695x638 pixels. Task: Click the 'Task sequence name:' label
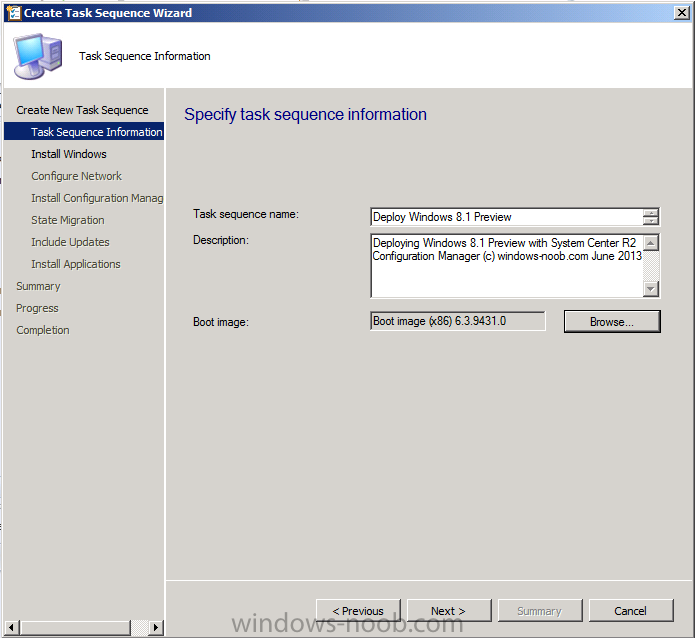click(246, 214)
